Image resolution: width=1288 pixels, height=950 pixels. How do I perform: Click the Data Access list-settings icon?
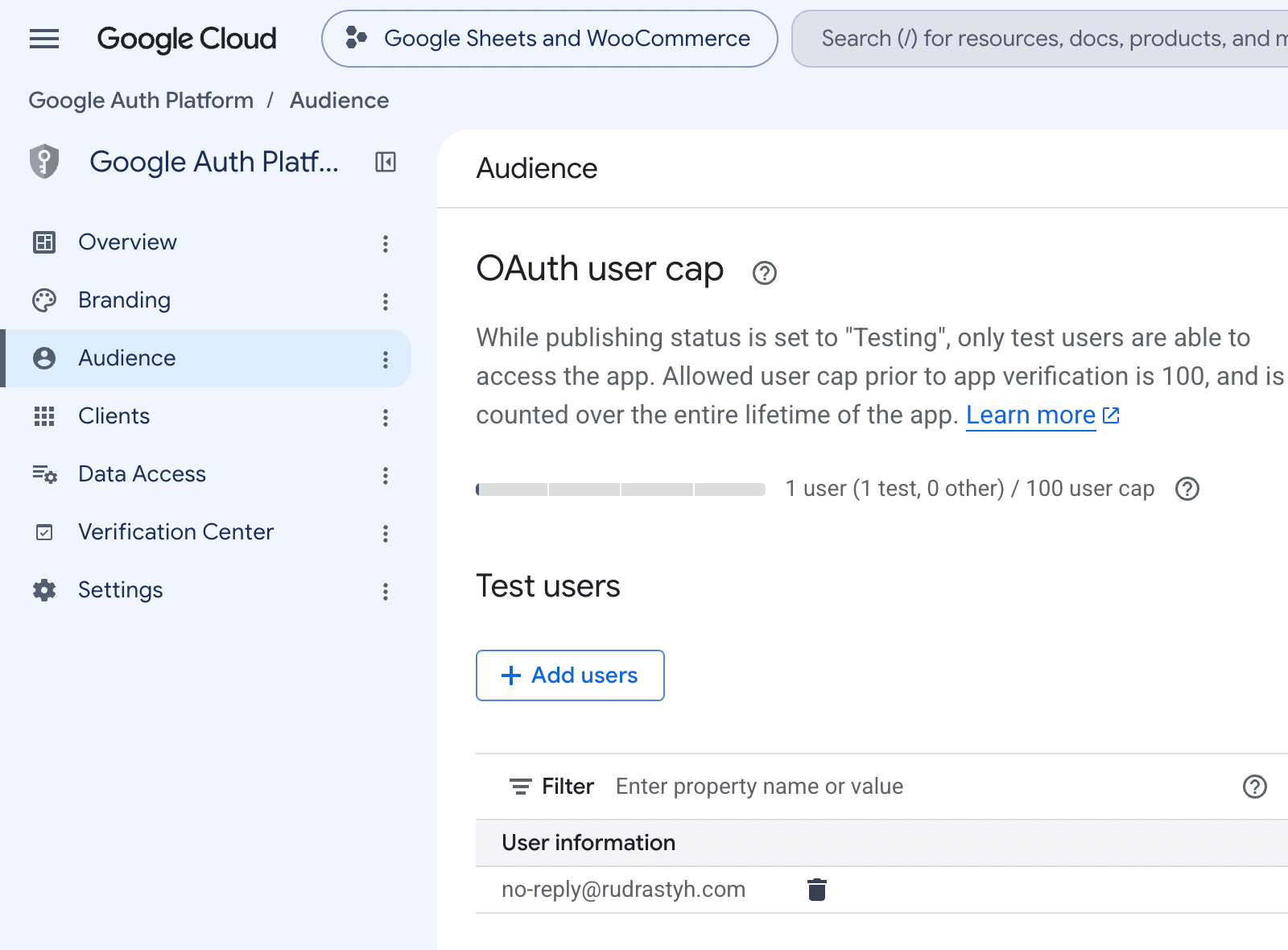[x=44, y=474]
